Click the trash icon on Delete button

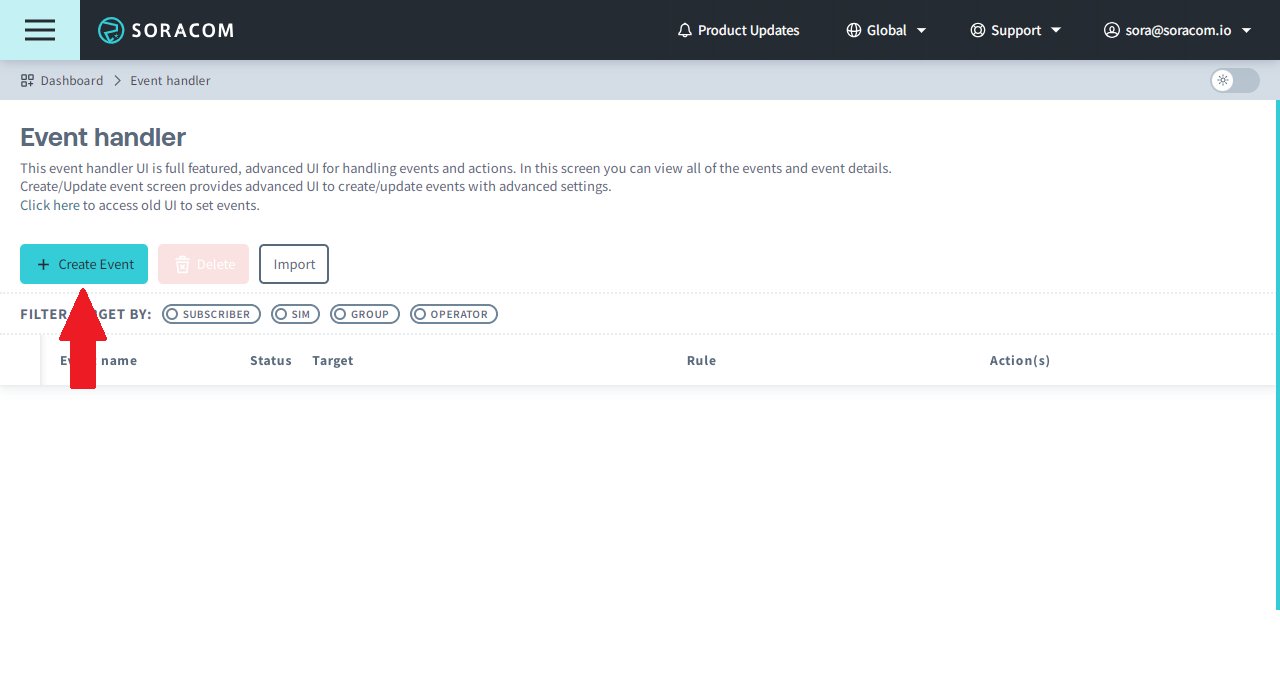(x=182, y=263)
